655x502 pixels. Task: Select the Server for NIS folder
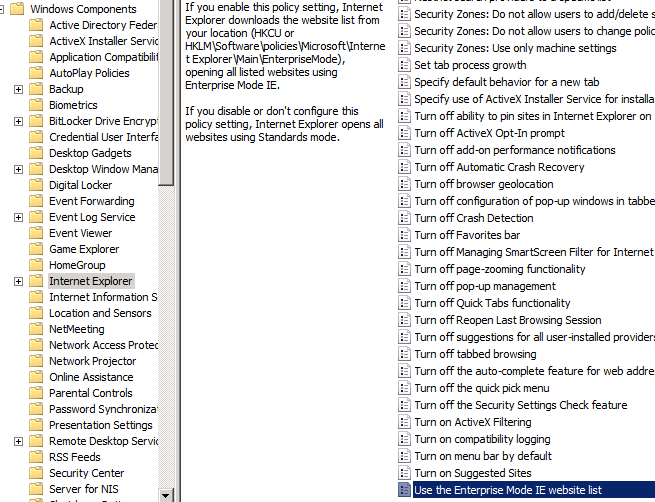[x=84, y=489]
